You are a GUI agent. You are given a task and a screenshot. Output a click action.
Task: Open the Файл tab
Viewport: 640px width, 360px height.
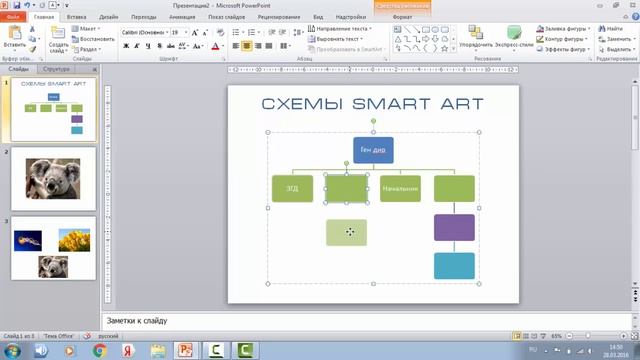13,17
